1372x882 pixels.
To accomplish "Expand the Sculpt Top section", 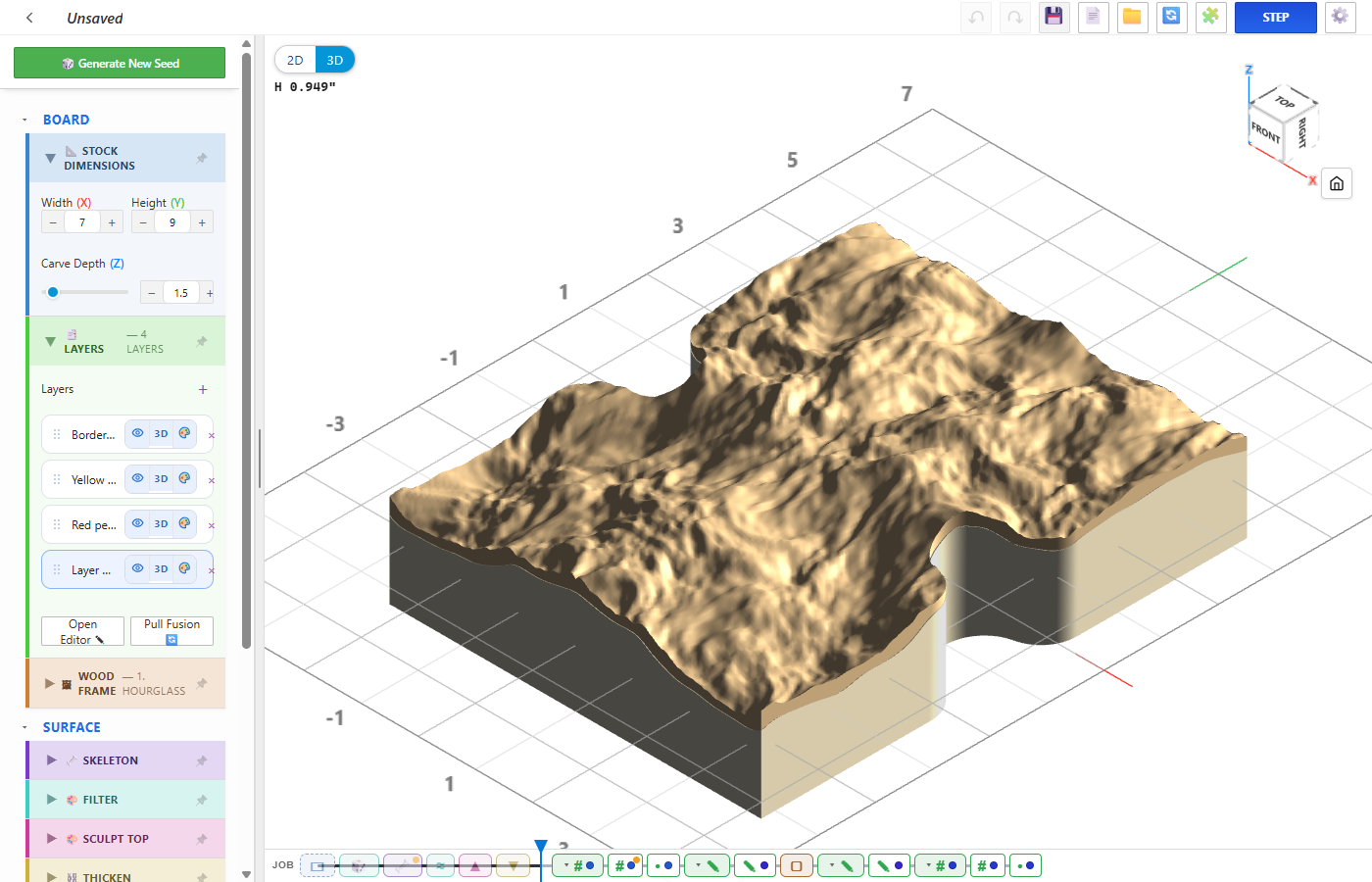I will coord(52,838).
